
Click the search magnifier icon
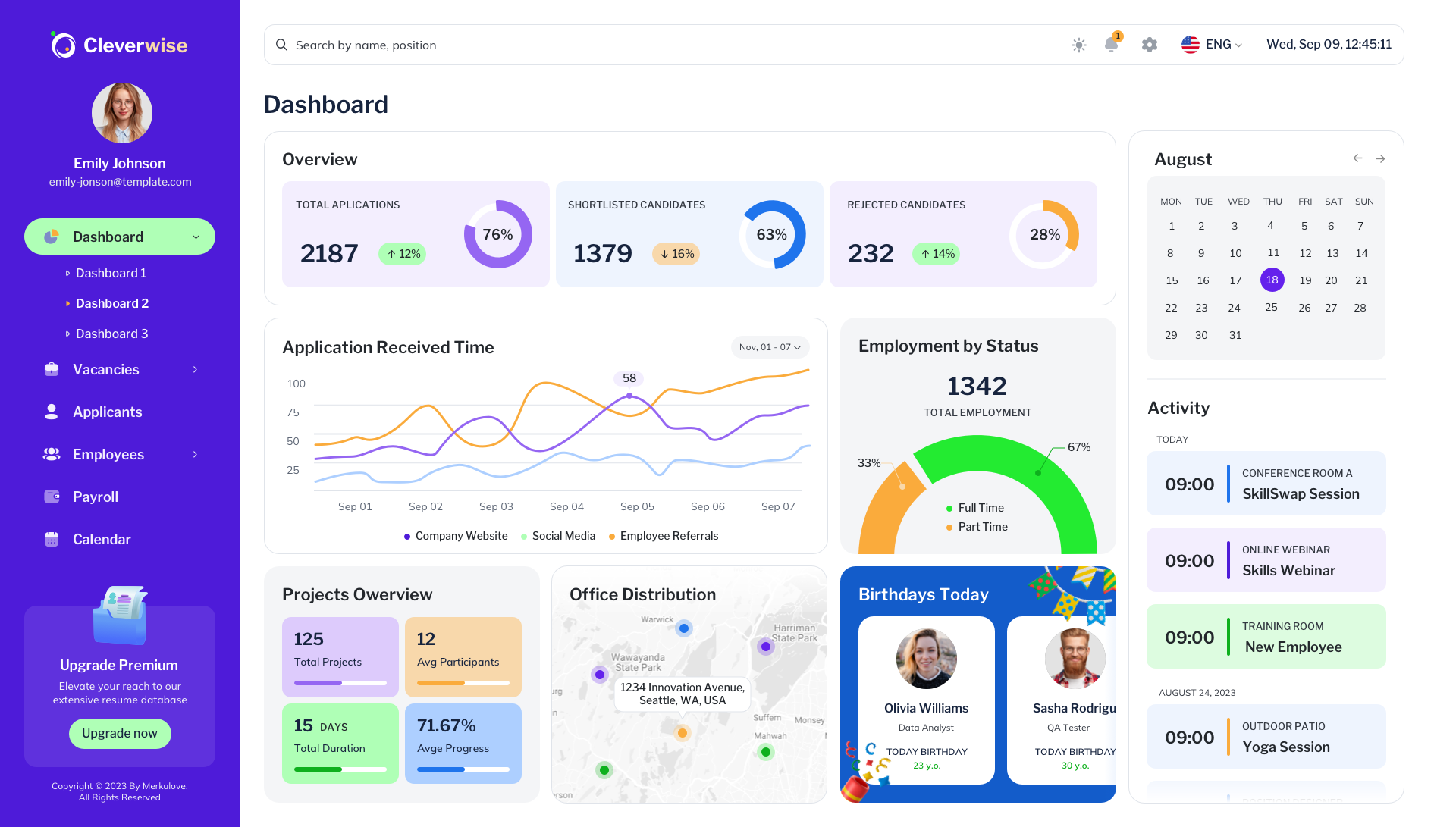click(x=281, y=45)
